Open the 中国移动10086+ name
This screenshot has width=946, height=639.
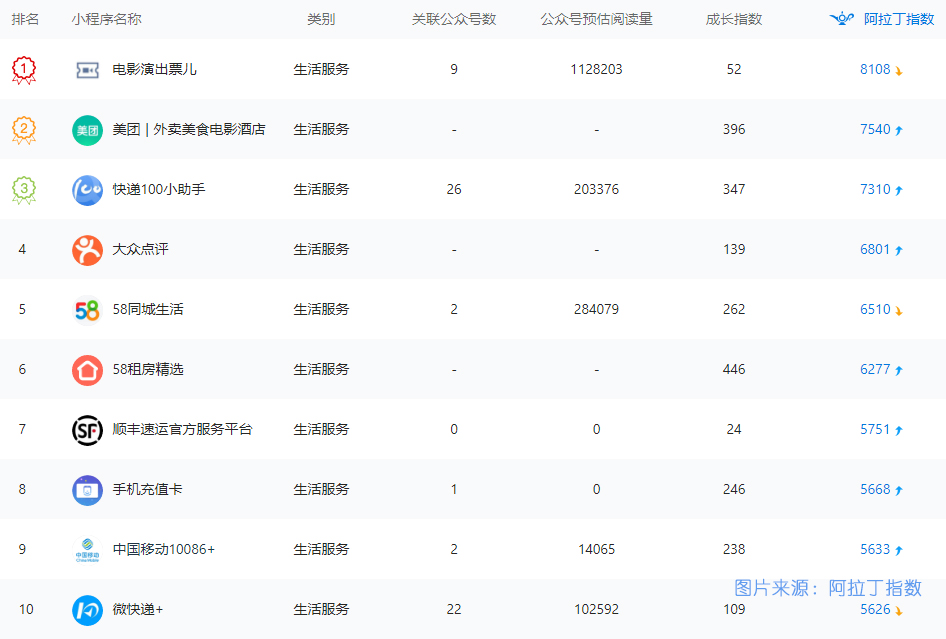pos(163,549)
